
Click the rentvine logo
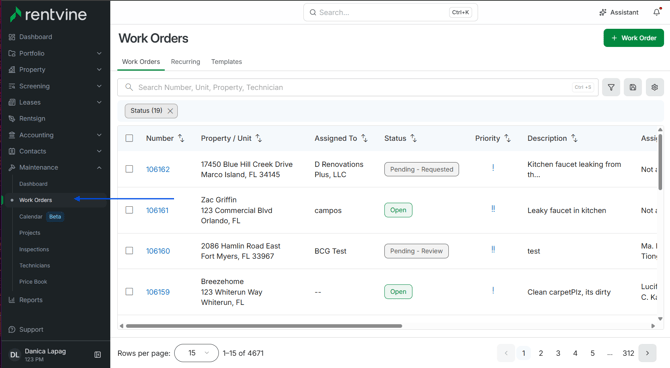coord(48,15)
